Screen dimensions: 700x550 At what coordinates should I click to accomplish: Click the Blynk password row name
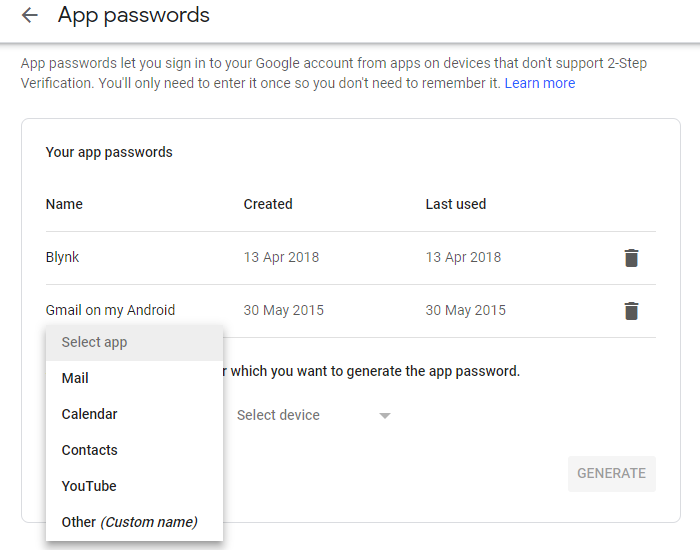coord(62,257)
